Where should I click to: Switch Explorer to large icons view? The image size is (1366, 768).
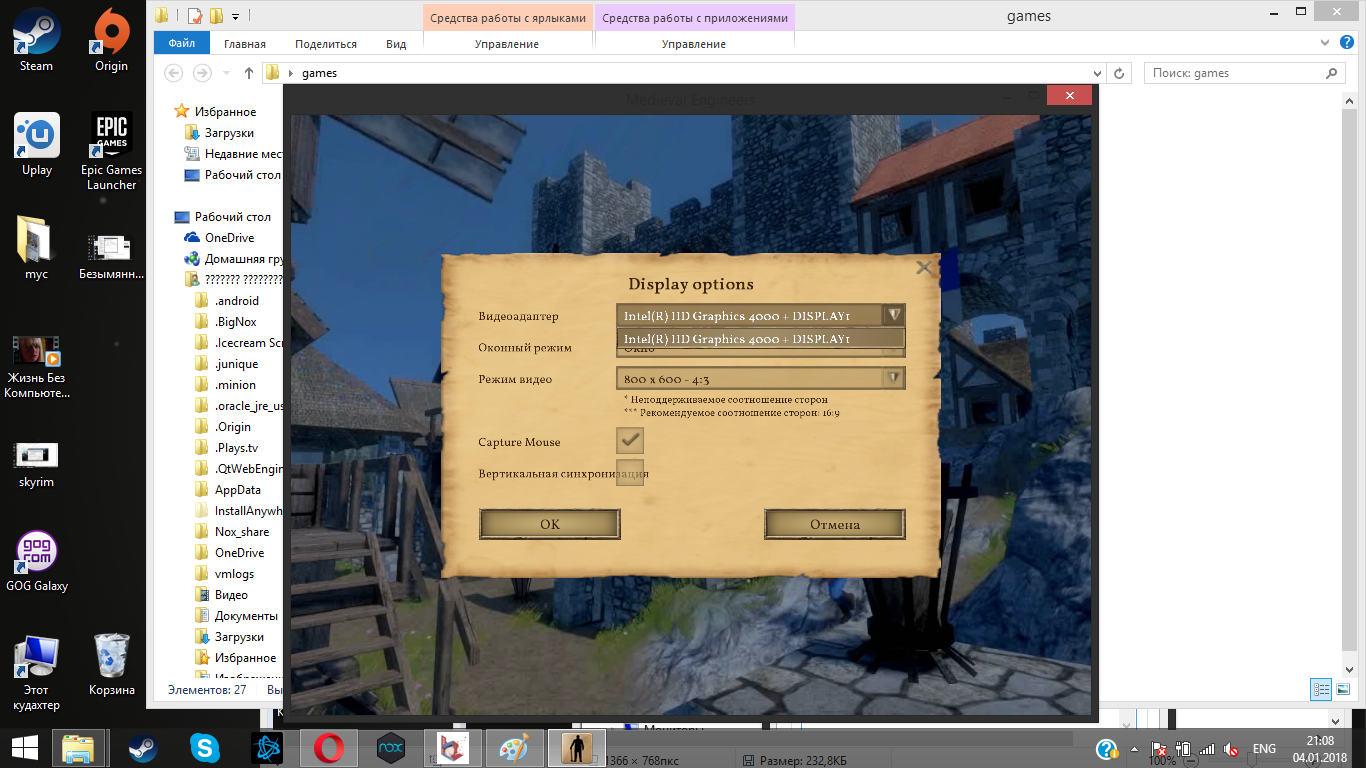[x=1344, y=690]
